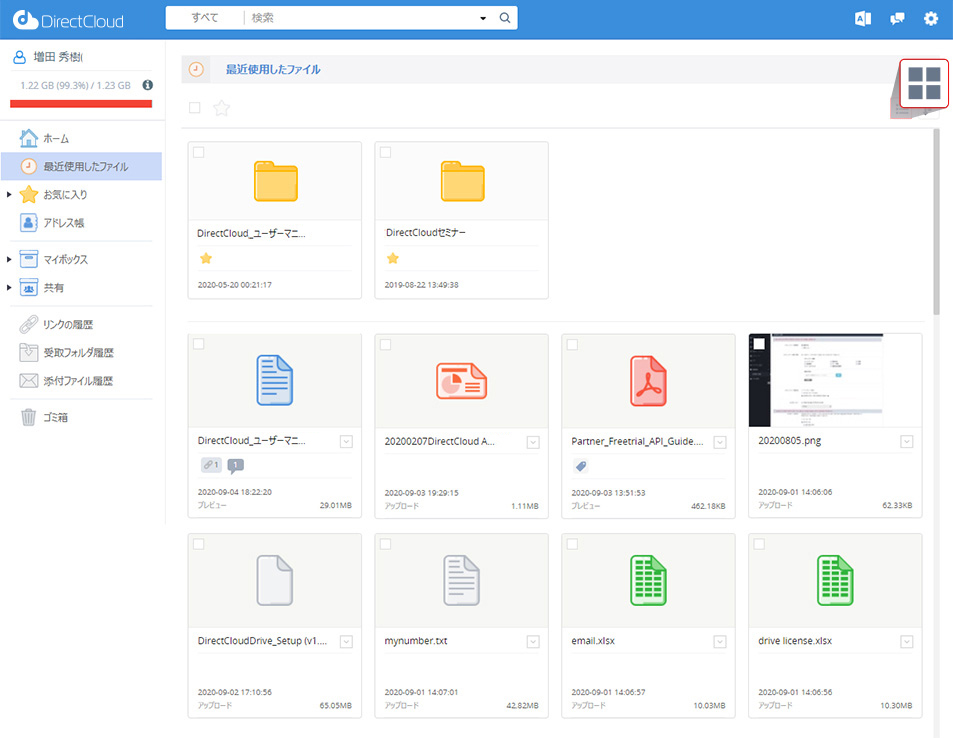Screen dimensions: 953x738
Task: Switch to grid thumbnail view
Action: (x=924, y=83)
